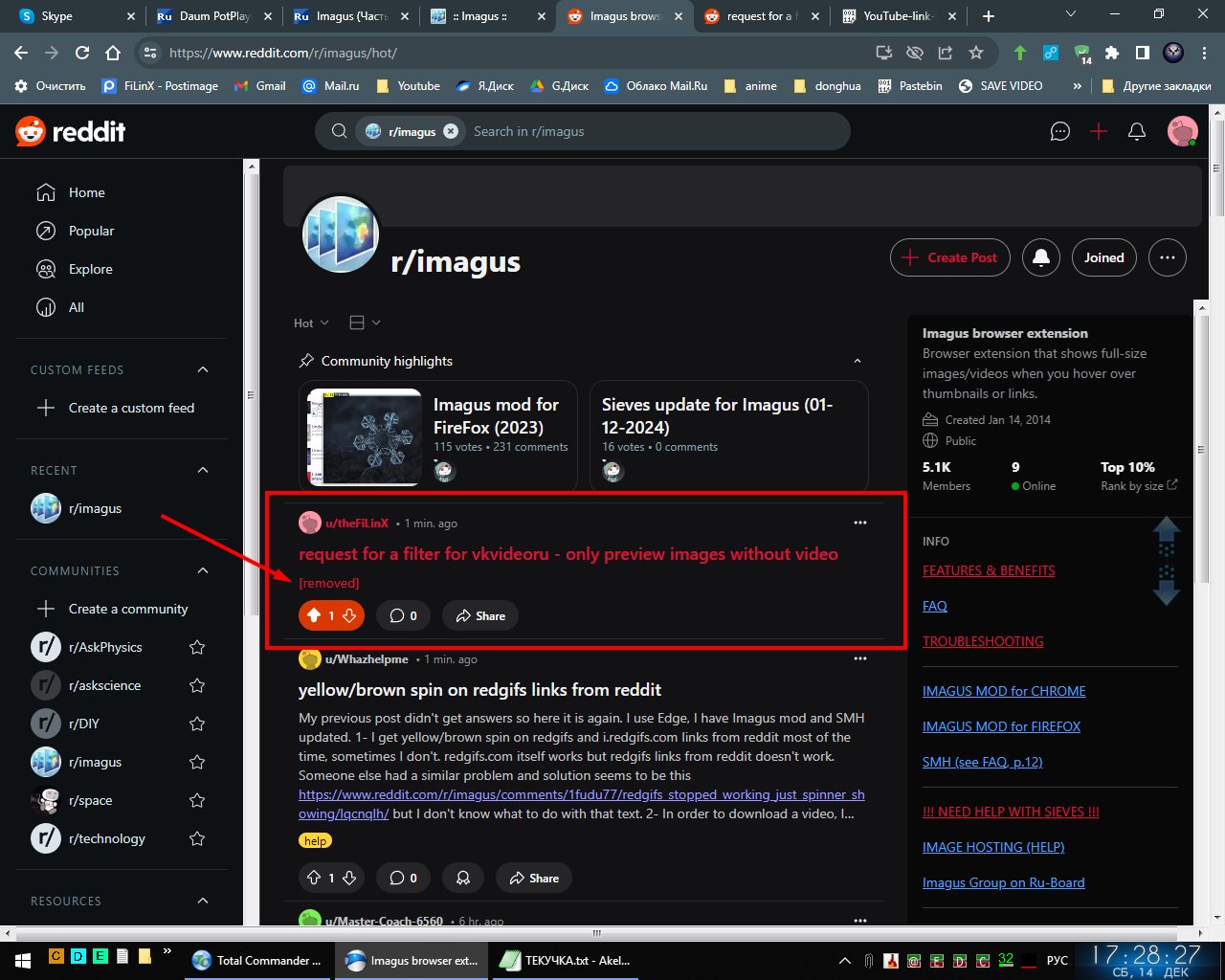This screenshot has width=1225, height=980.
Task: Open the user avatar menu
Action: coord(1183,131)
